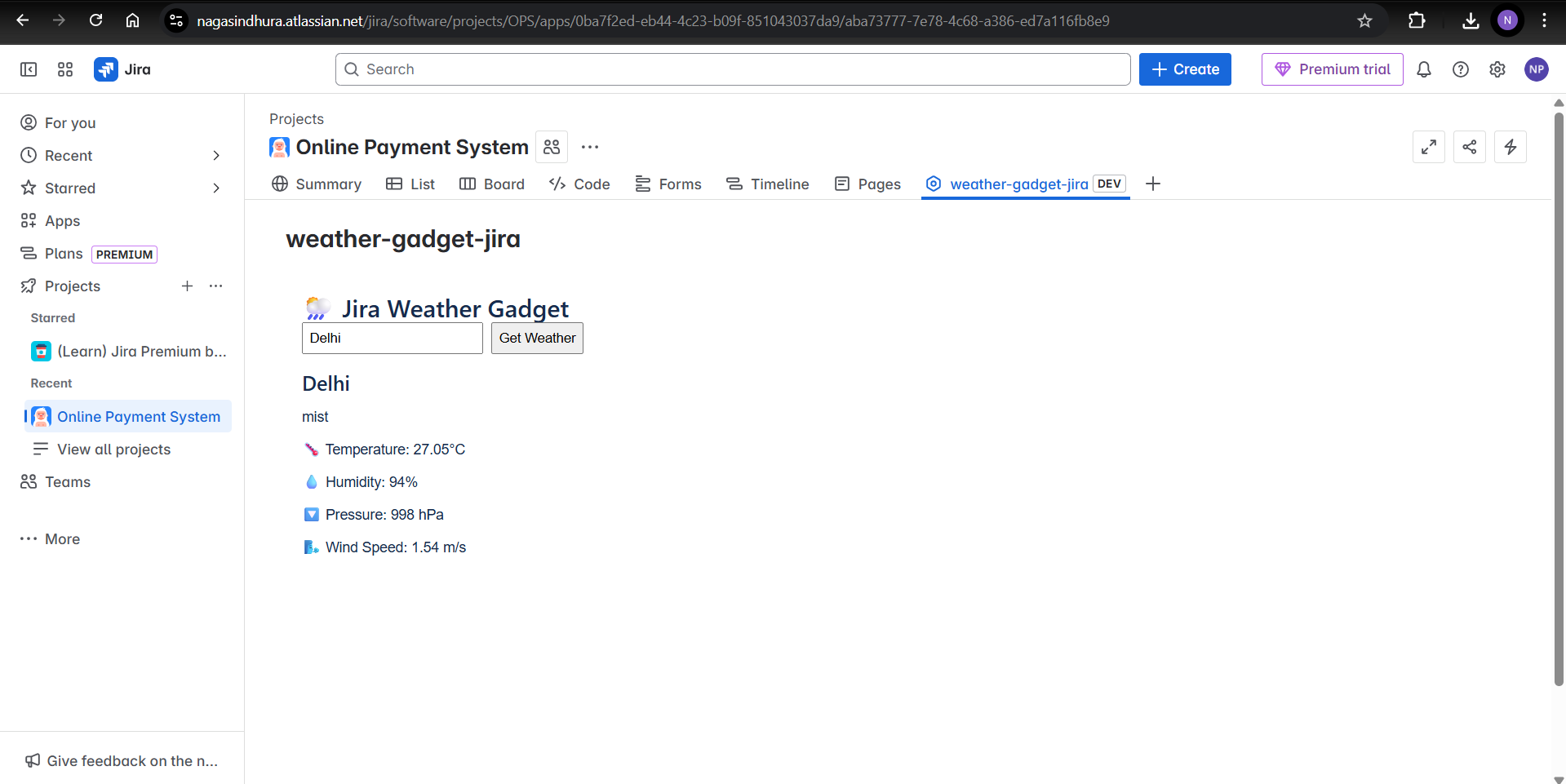Image resolution: width=1566 pixels, height=784 pixels.
Task: Open Online Payment System project in sidebar
Action: point(128,416)
